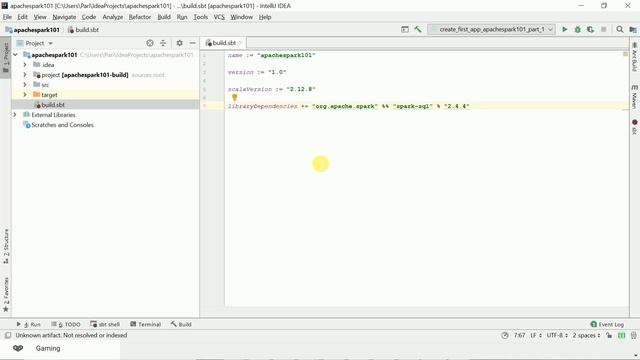640x360 pixels.
Task: Change file encoding UTF-8 in status bar
Action: [557, 335]
